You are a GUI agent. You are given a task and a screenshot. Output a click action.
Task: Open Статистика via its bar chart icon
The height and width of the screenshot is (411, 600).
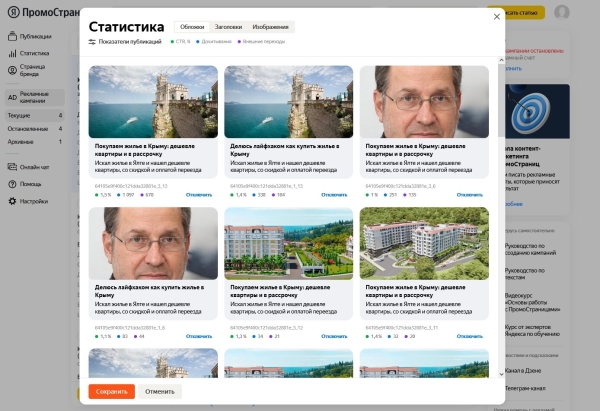coord(12,53)
